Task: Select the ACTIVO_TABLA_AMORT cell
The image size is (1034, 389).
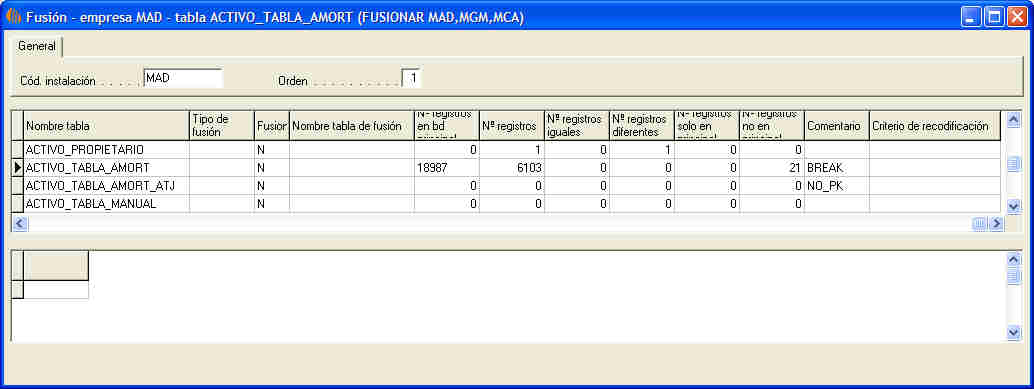Action: pyautogui.click(x=106, y=168)
